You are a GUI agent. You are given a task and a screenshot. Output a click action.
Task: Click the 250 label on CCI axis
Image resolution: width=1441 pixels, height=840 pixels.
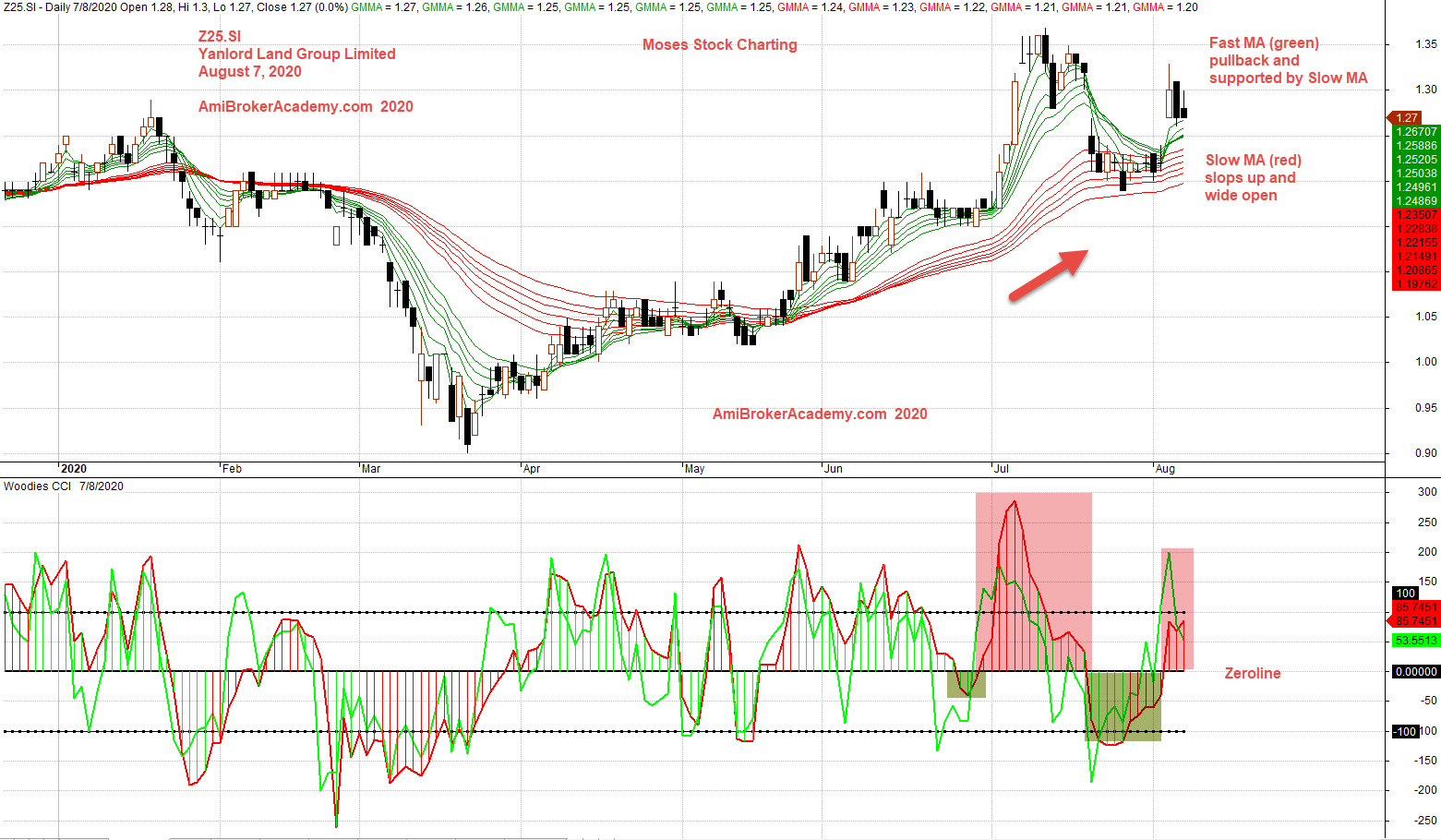pyautogui.click(x=1428, y=522)
